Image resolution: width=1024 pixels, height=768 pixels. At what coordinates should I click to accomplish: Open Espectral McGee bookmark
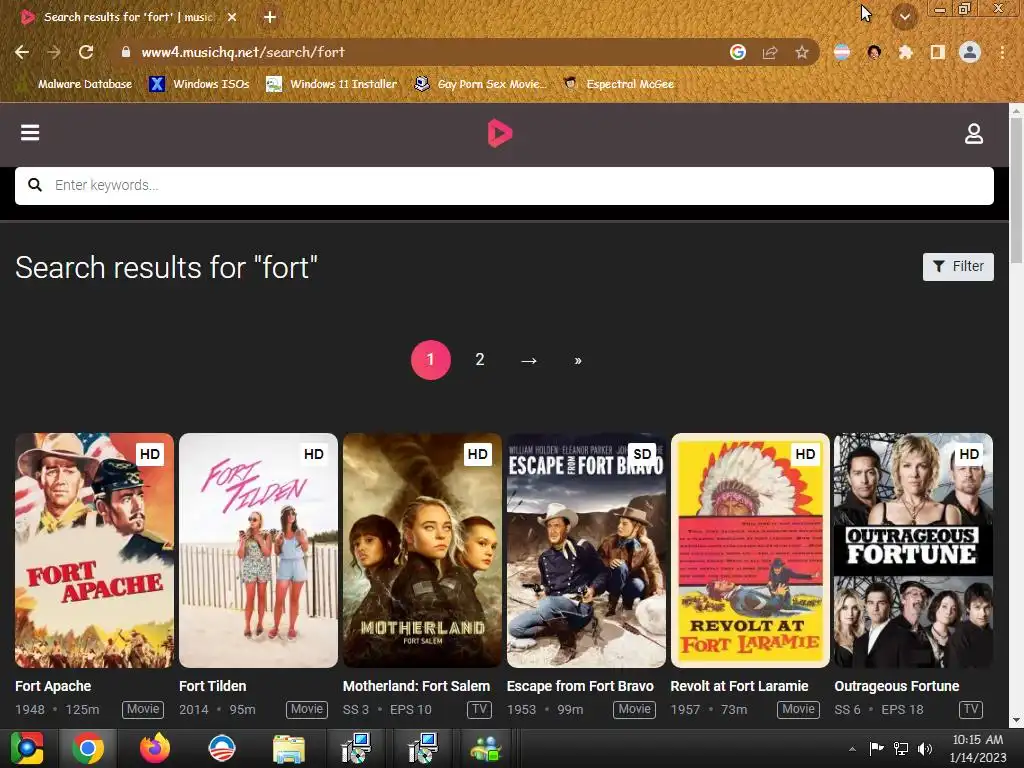pyautogui.click(x=618, y=84)
